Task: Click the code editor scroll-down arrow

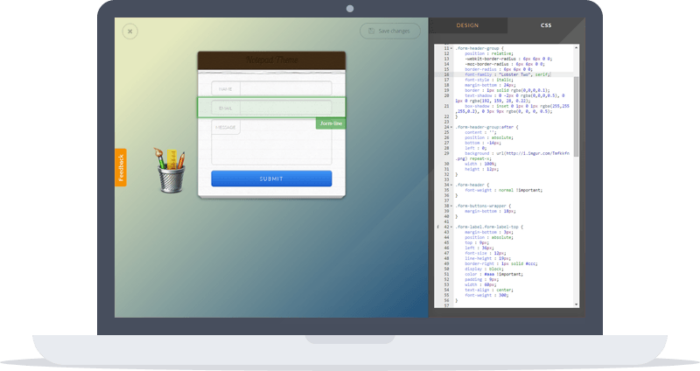Action: (x=576, y=304)
